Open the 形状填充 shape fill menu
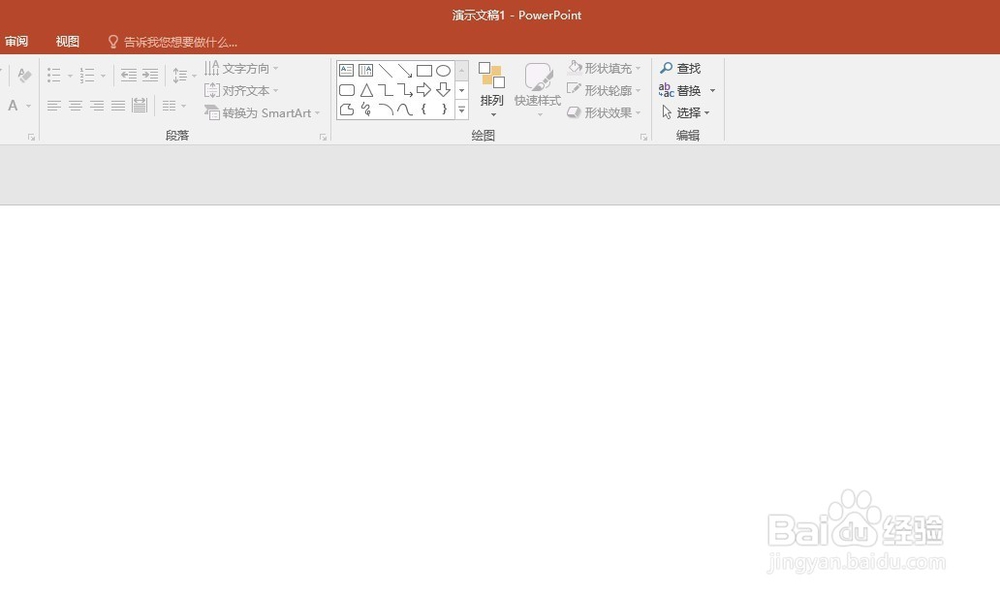Image resolution: width=1000 pixels, height=596 pixels. 604,68
